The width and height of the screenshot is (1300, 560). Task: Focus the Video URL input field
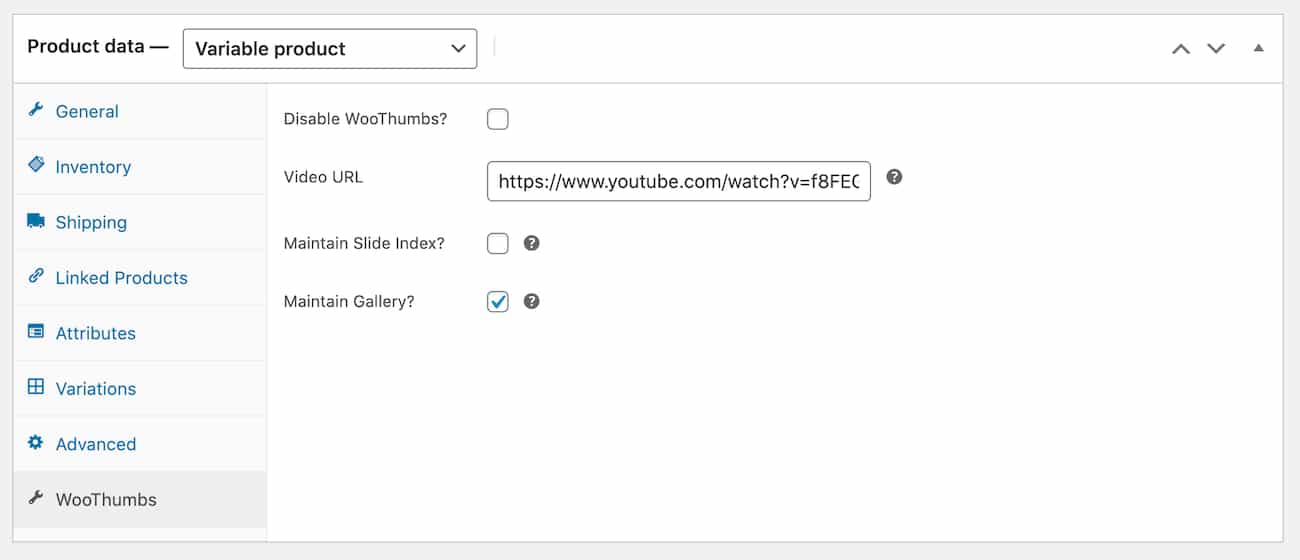coord(679,181)
